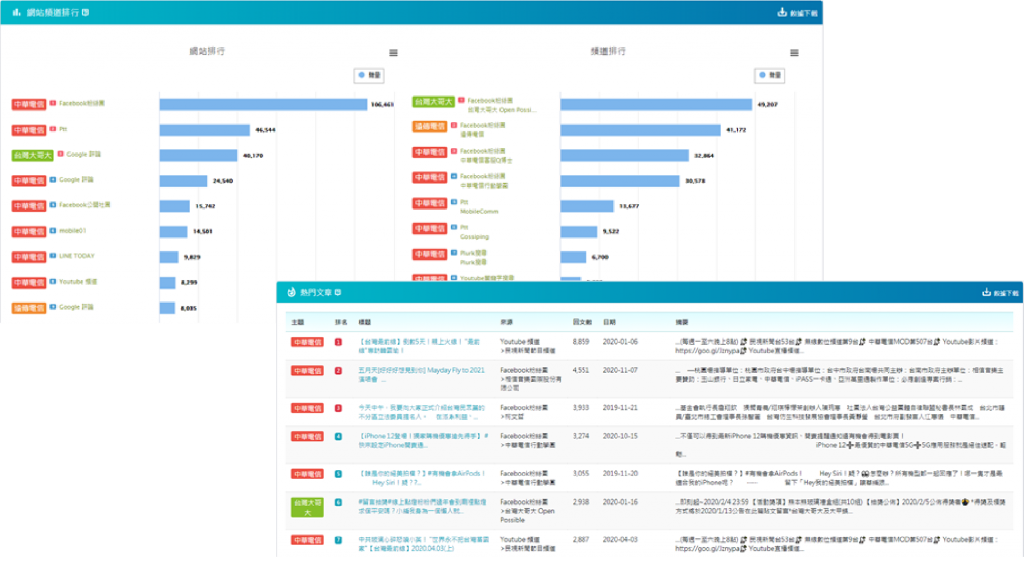Click the 中華電信 tag beside Ptt in 網站排行

click(x=29, y=130)
